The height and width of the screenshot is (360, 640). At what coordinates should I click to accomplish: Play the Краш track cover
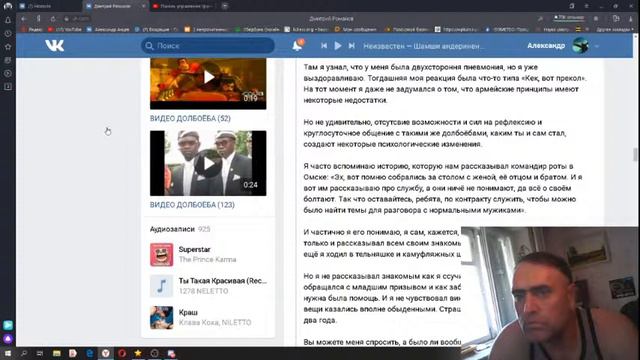[161, 317]
